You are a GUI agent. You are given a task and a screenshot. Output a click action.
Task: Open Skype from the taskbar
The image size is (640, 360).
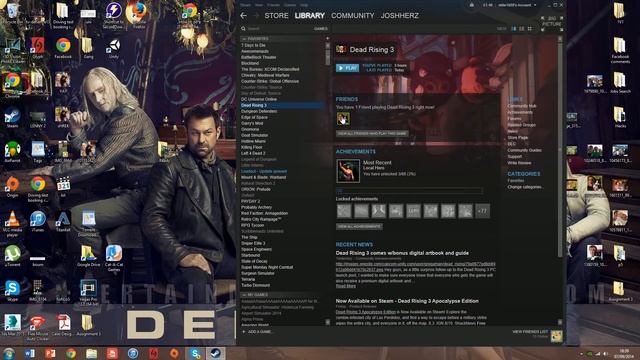[x=195, y=353]
